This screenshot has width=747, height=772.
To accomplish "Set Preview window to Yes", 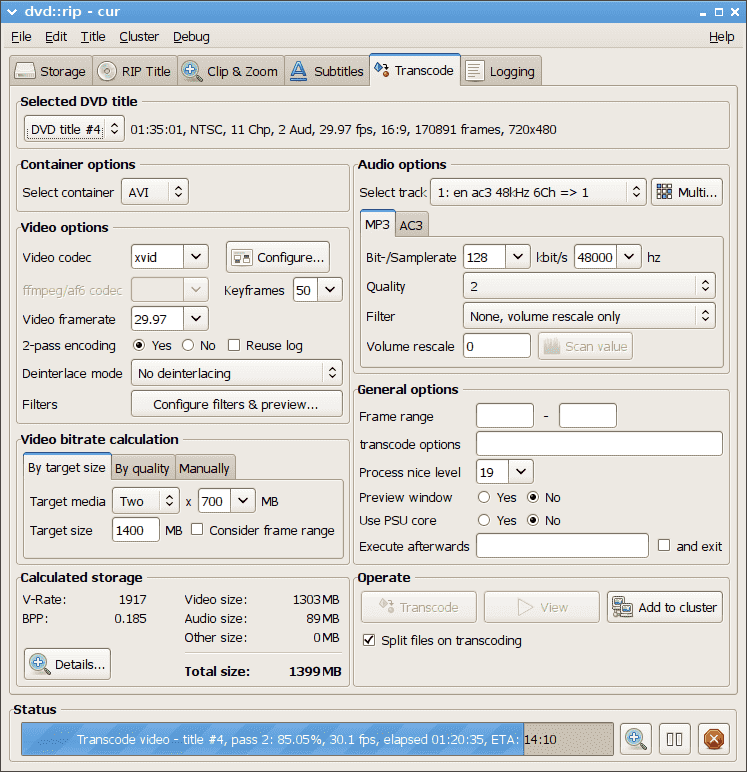I will [x=484, y=497].
